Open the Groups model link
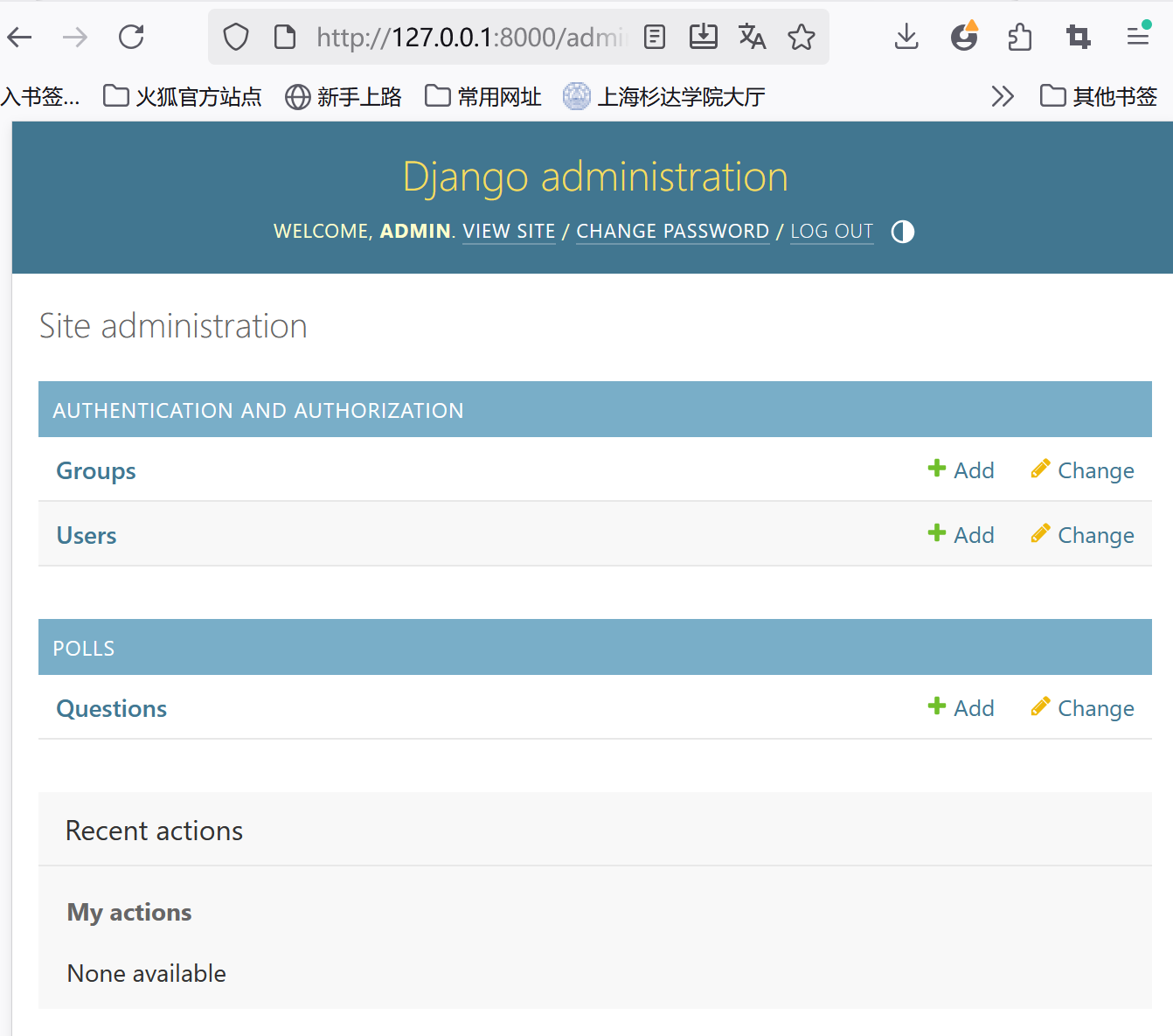 96,470
